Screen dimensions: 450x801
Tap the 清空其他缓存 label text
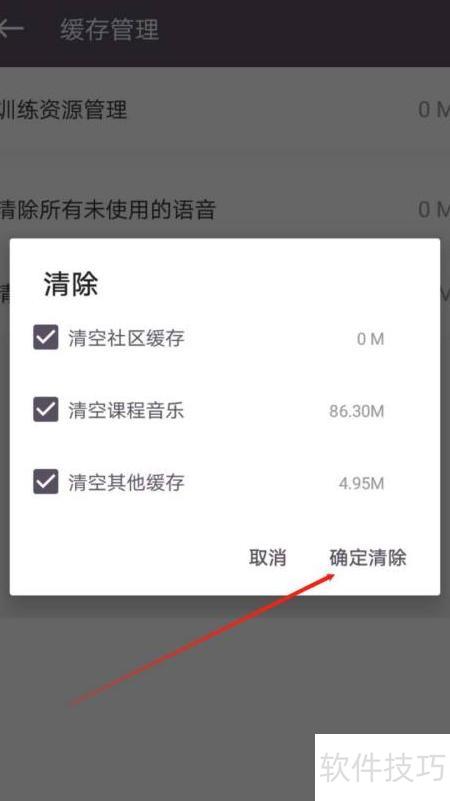click(126, 482)
